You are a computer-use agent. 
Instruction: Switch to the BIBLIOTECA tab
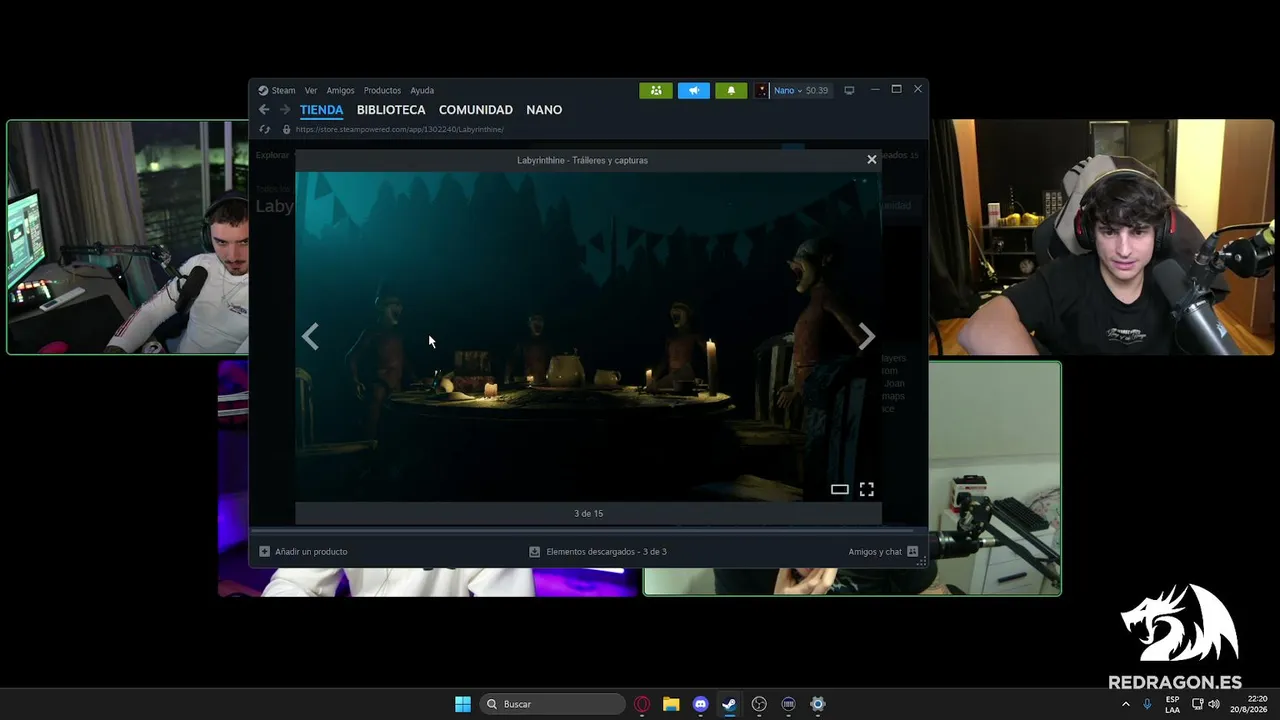[x=391, y=110]
